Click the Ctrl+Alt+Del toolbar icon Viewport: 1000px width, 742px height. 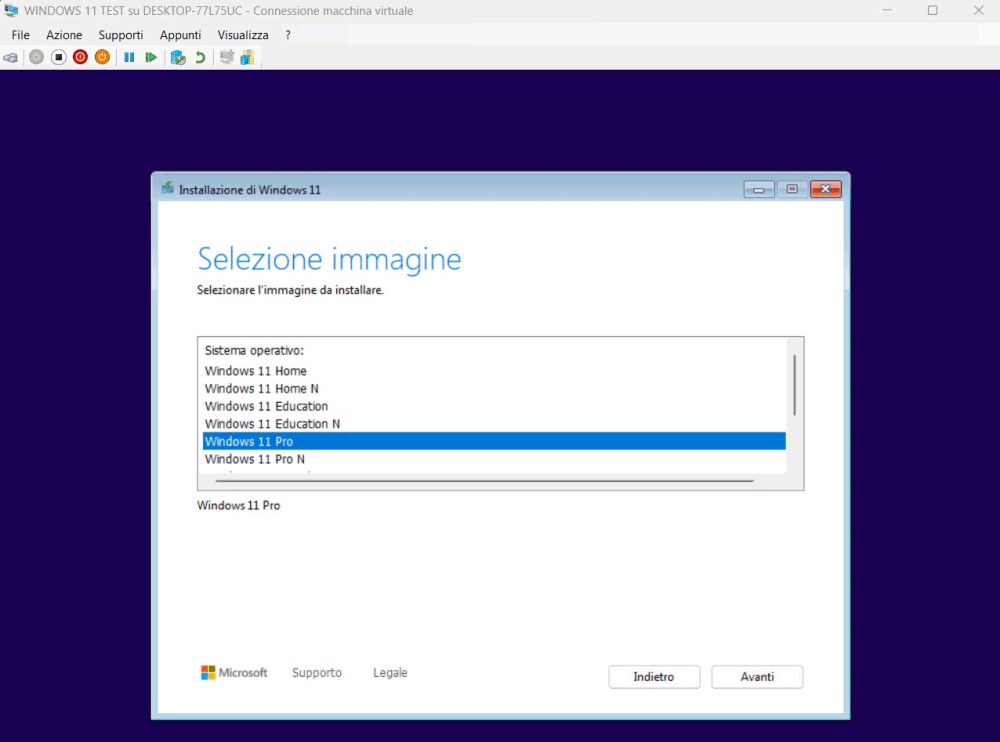11,57
